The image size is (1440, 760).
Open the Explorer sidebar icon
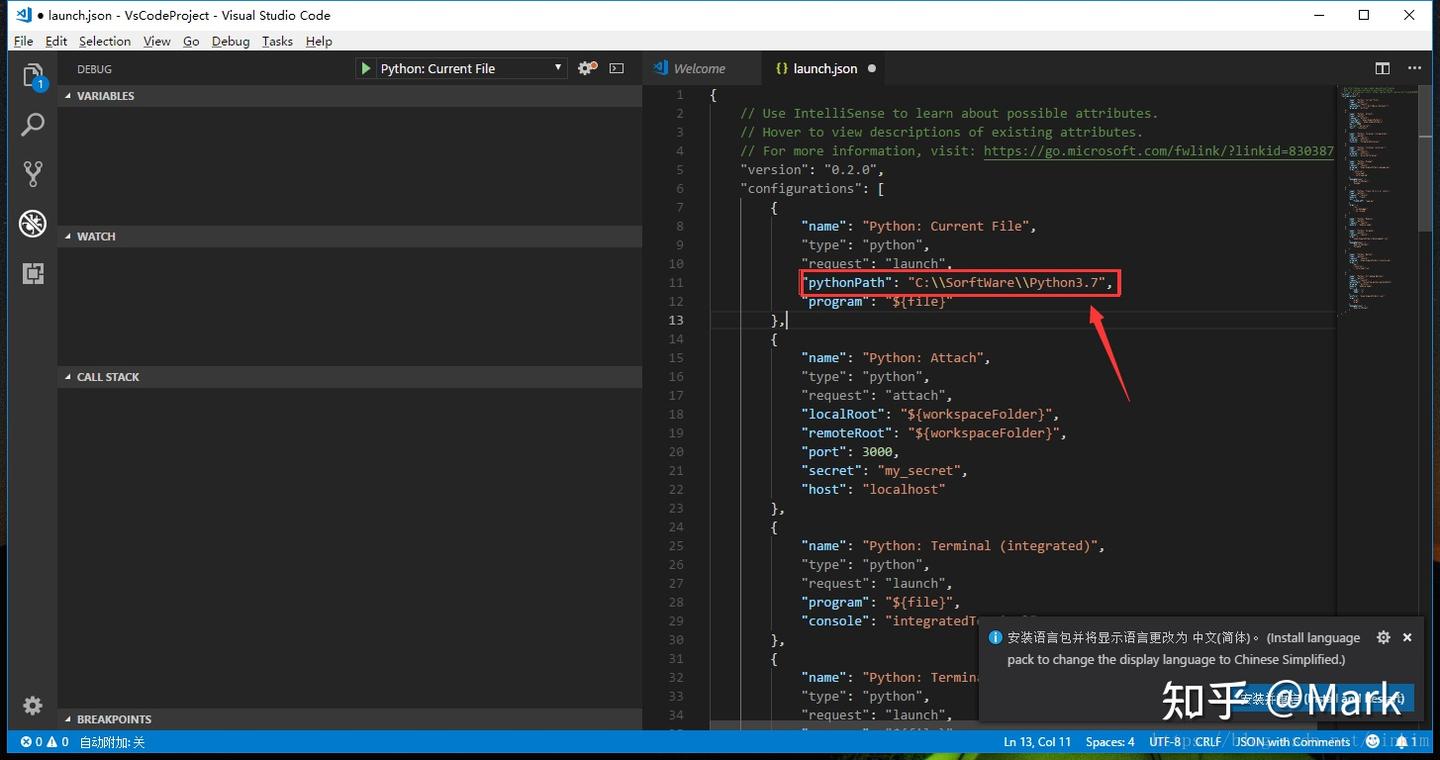[x=33, y=75]
